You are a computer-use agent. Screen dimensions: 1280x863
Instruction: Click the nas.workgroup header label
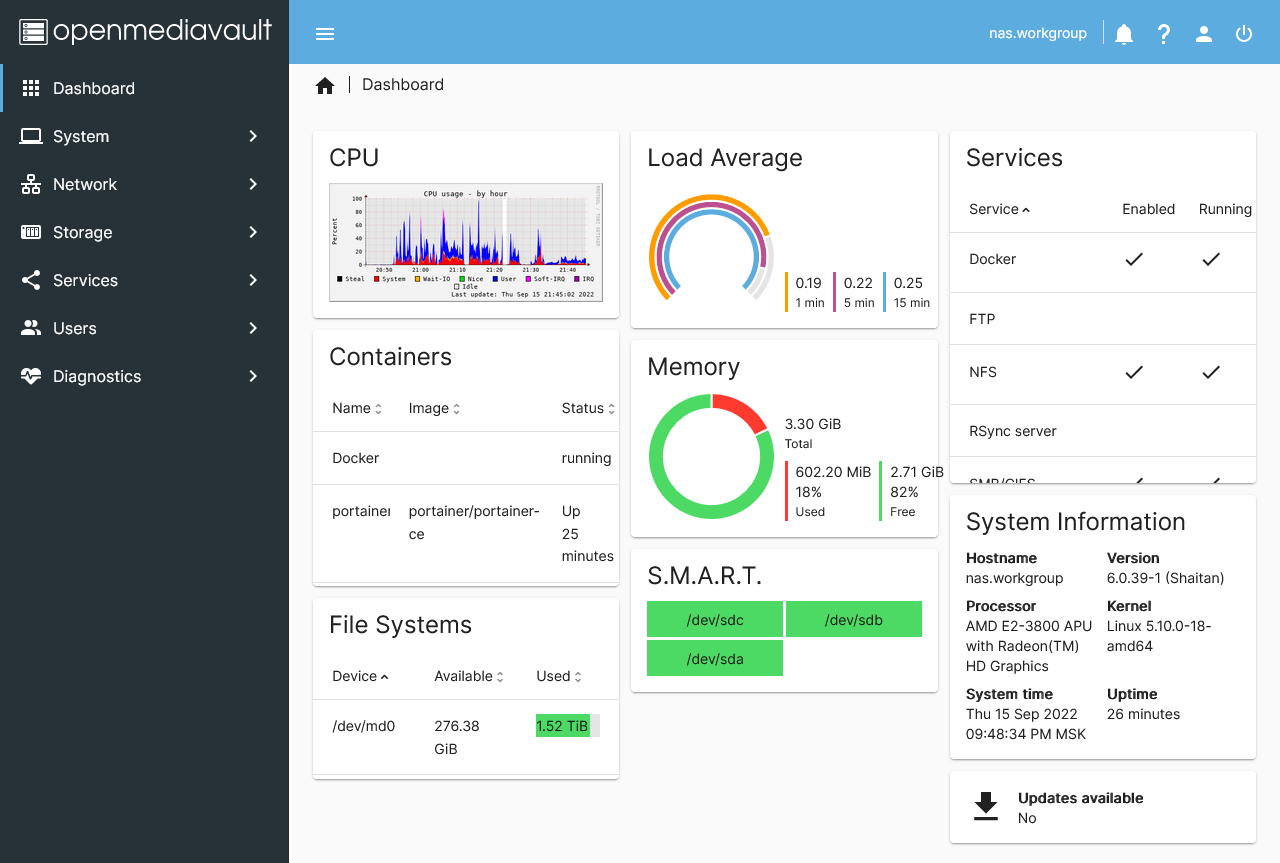click(x=1038, y=33)
